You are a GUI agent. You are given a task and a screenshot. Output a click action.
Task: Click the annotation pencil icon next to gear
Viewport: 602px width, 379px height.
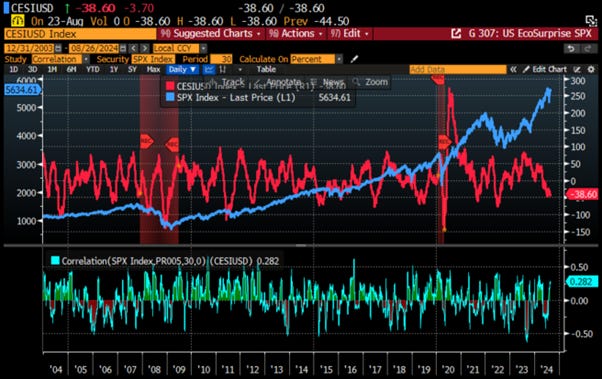577,70
